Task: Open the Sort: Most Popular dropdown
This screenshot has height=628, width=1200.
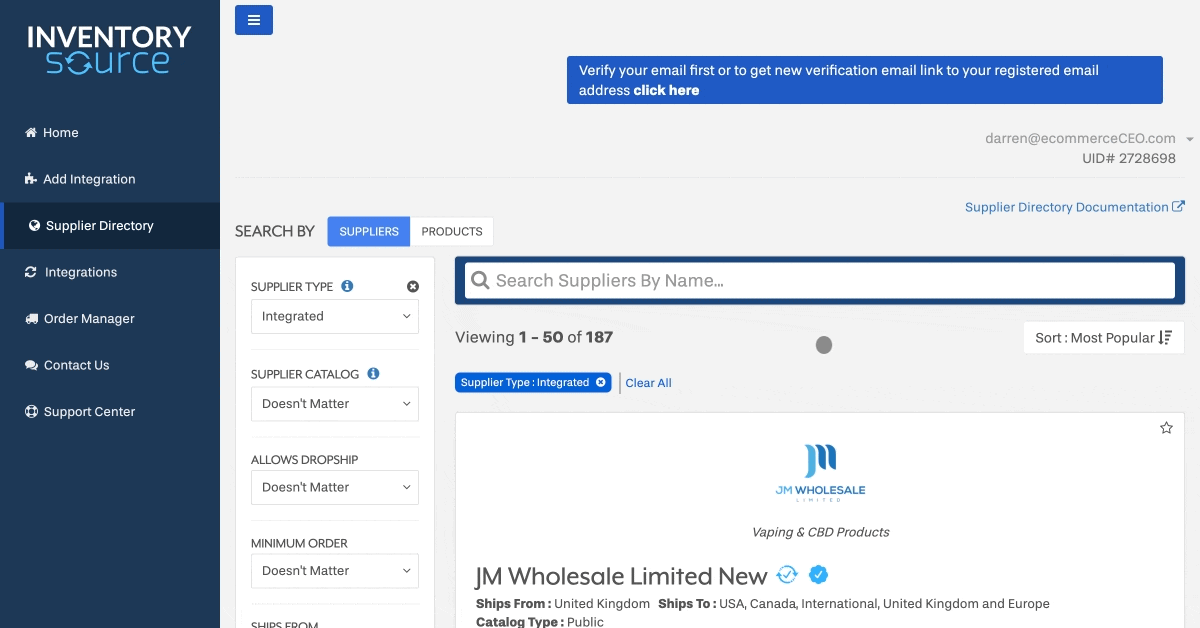Action: 1104,338
